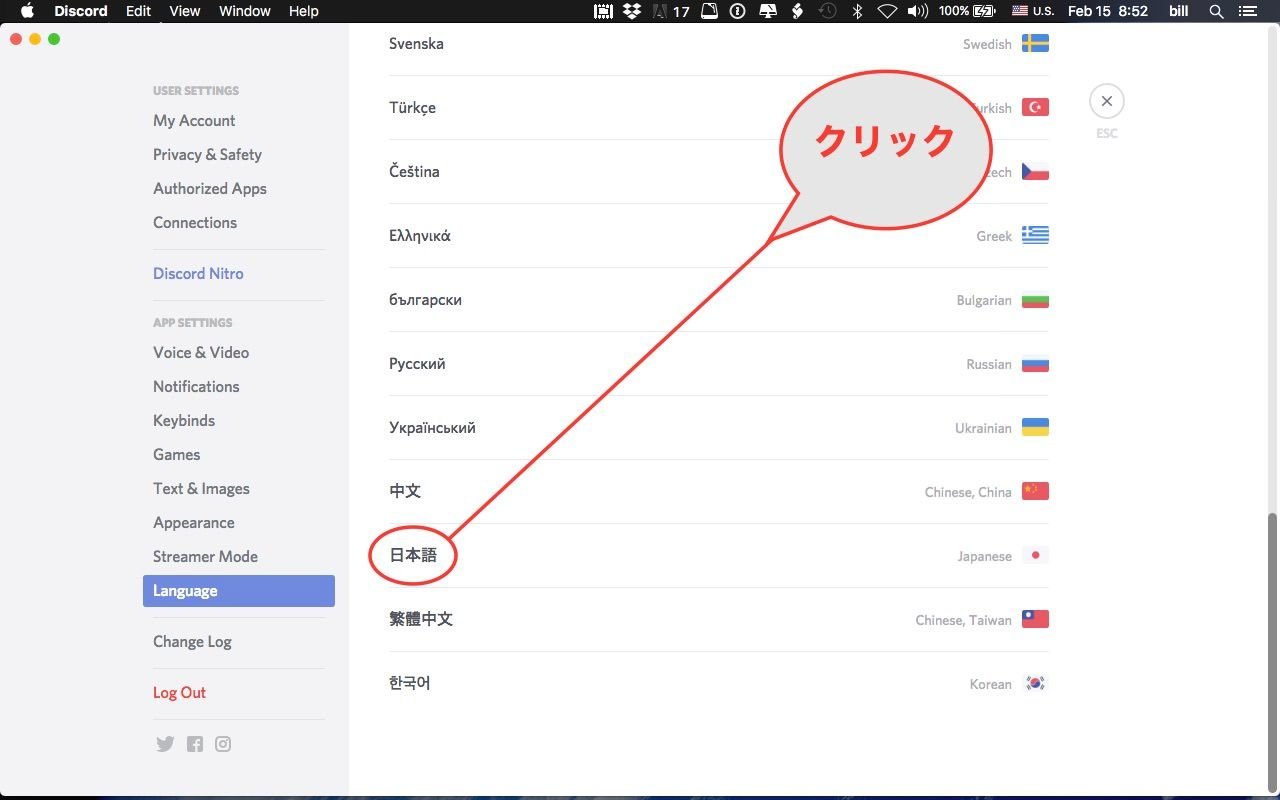This screenshot has height=800, width=1280.
Task: Open the Twitter icon link in sidebar
Action: click(x=165, y=744)
